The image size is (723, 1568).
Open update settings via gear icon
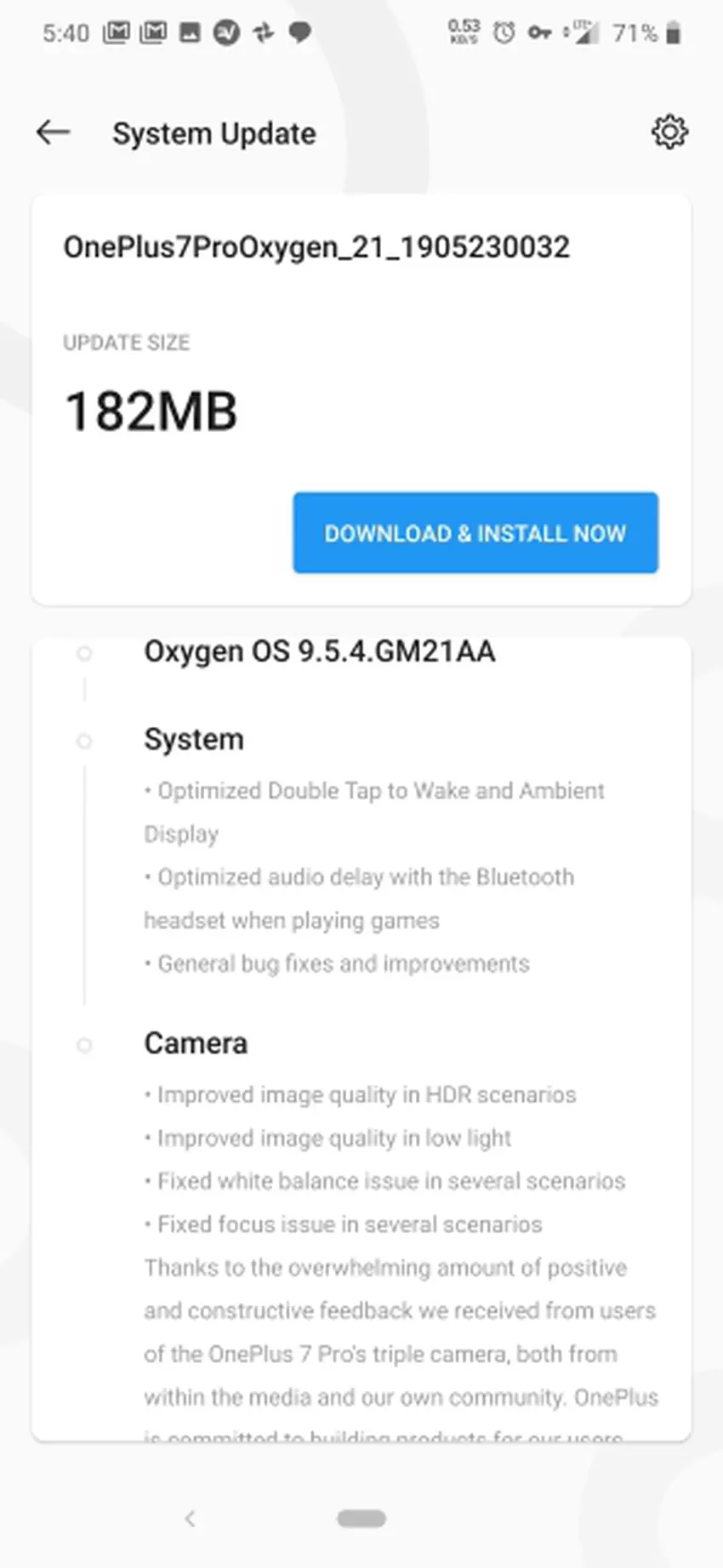pos(669,132)
